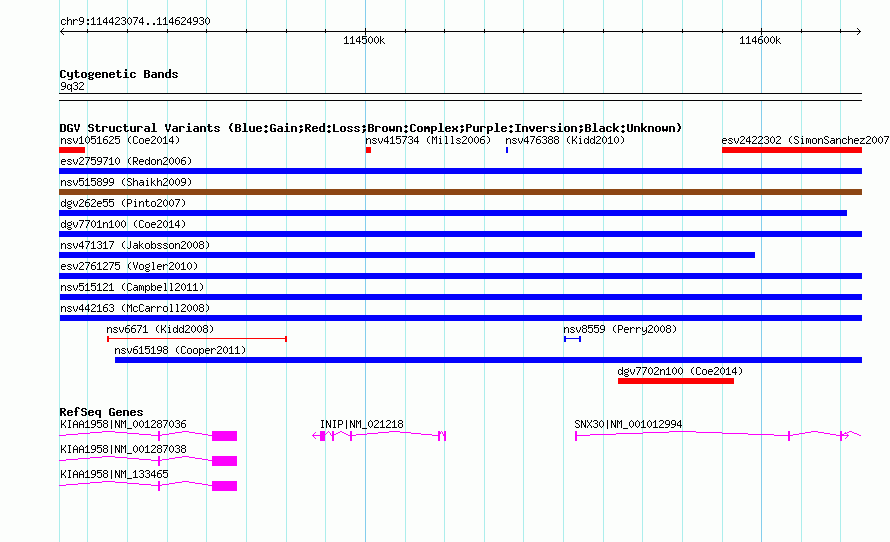This screenshot has height=542, width=890.
Task: Open the INIP|NM_021218 gene label
Action: (x=362, y=424)
